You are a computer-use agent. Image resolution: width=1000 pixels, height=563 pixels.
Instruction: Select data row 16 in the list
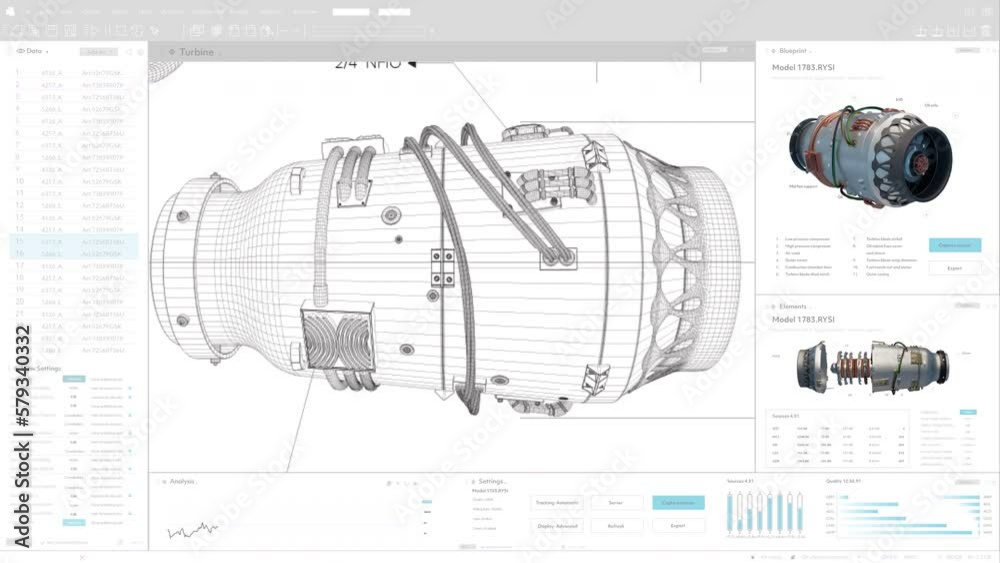(x=74, y=253)
